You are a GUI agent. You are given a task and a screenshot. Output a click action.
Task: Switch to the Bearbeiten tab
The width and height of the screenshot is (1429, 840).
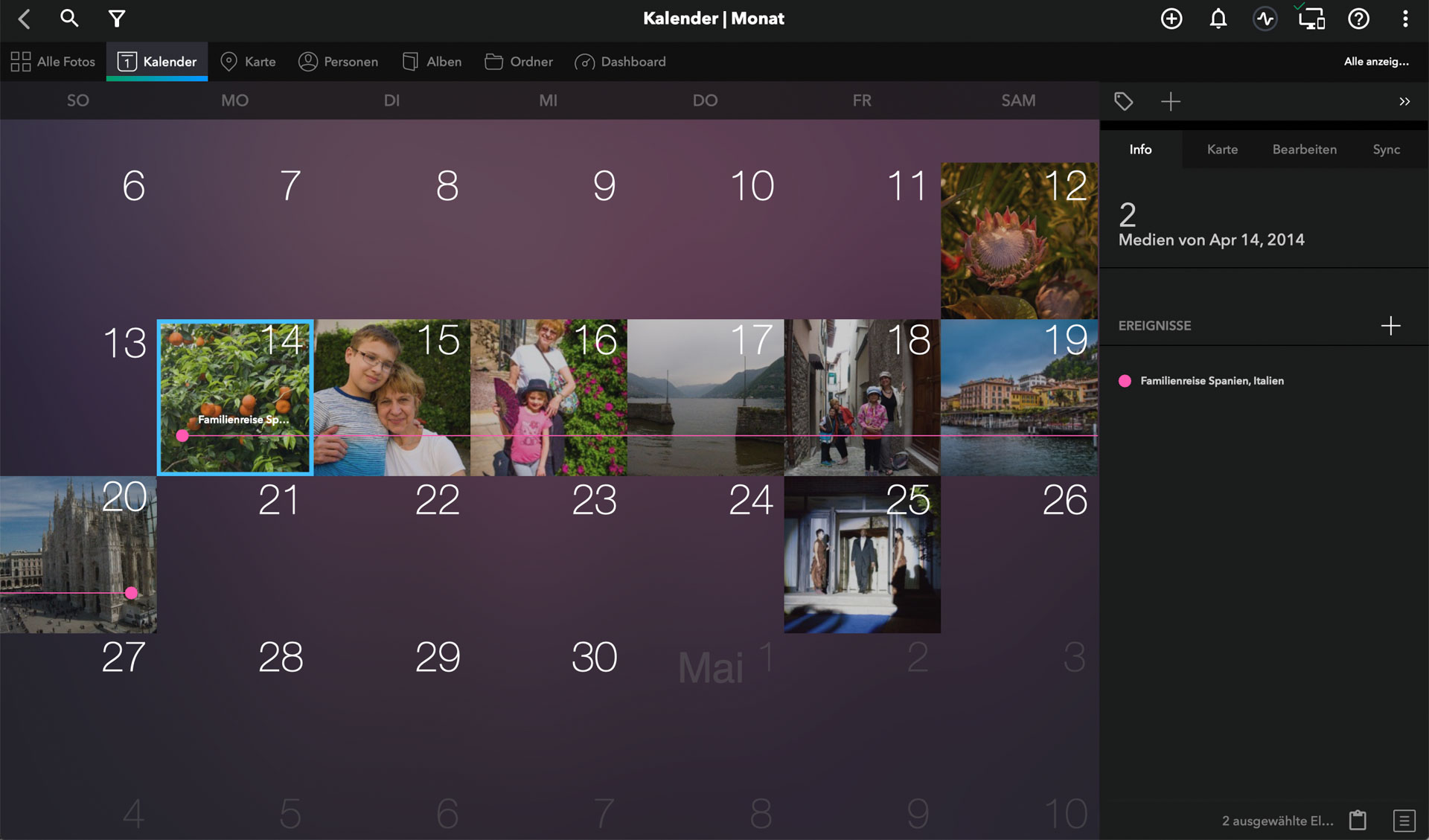(1304, 150)
